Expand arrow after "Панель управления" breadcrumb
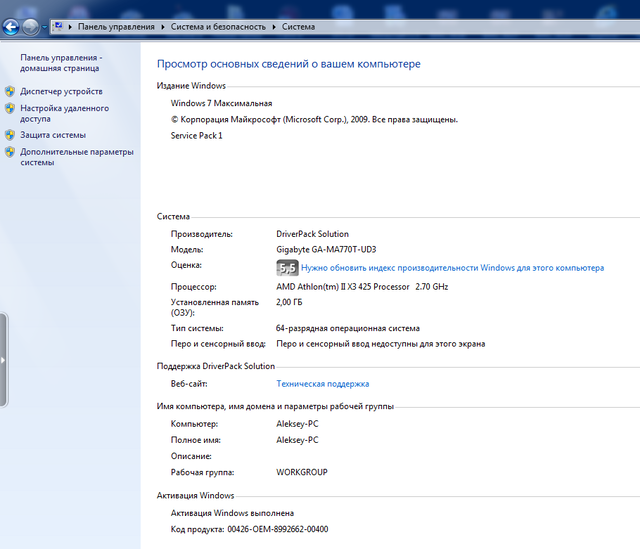 tap(163, 27)
